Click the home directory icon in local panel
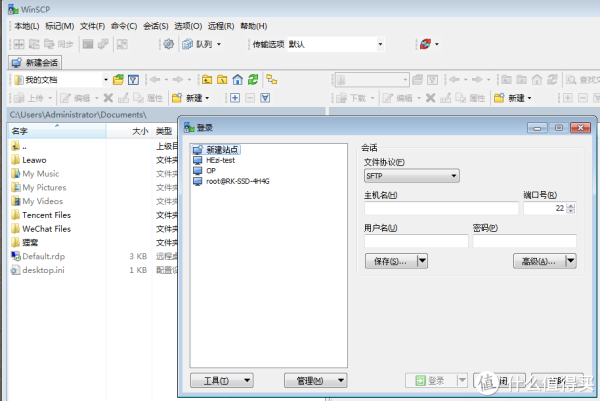Viewport: 600px width, 401px height. (x=237, y=79)
